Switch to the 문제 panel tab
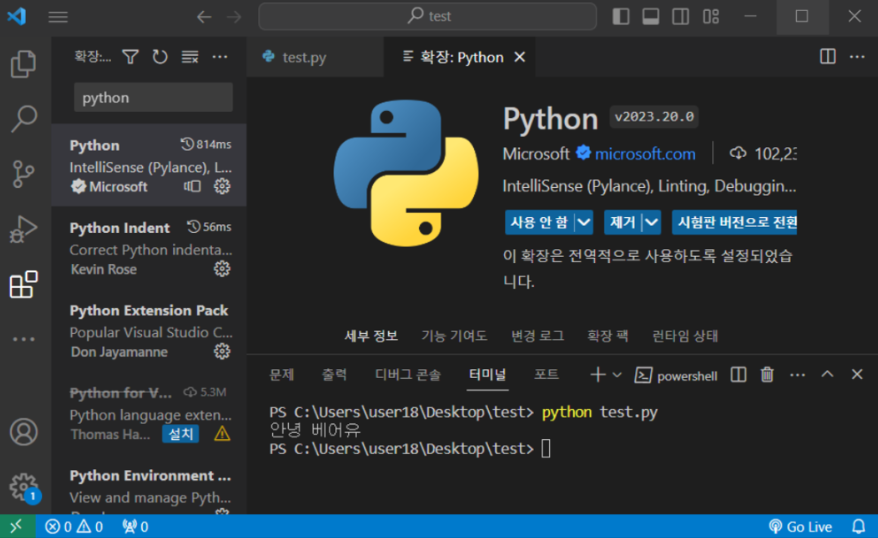The image size is (878, 538). pyautogui.click(x=281, y=375)
